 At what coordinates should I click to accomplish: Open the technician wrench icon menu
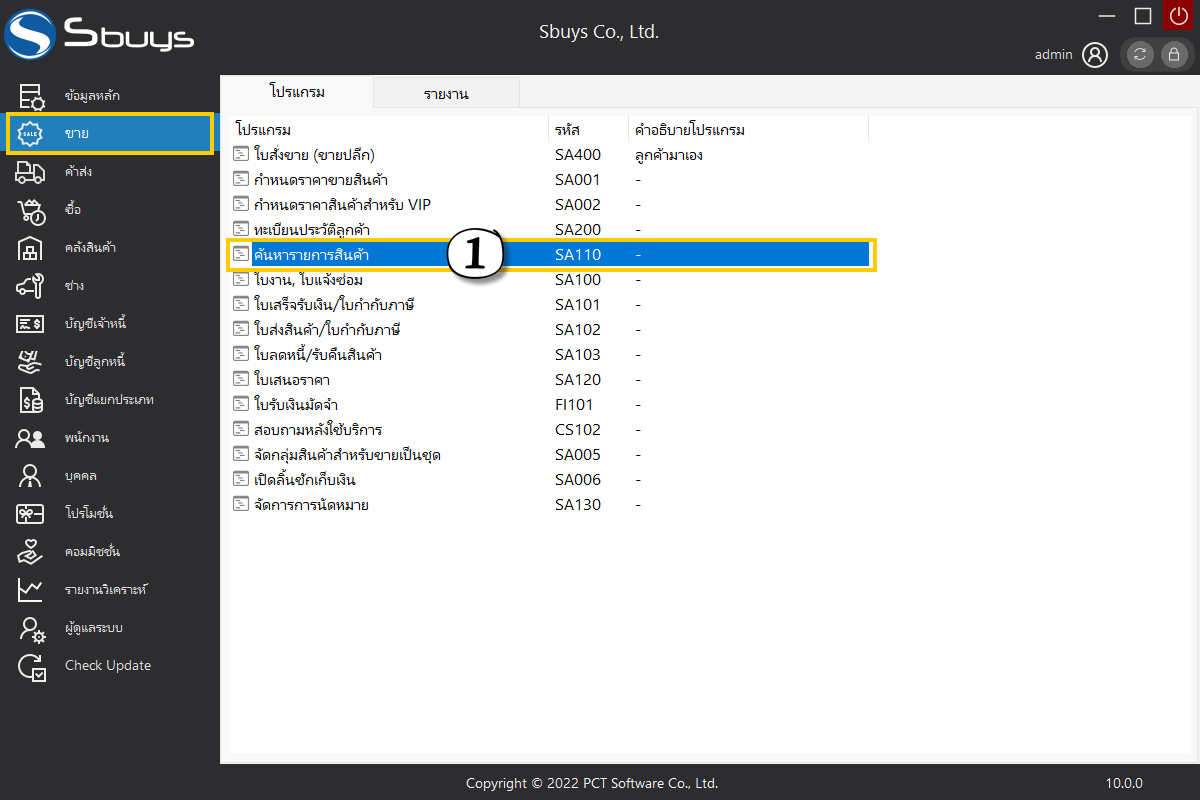click(31, 286)
